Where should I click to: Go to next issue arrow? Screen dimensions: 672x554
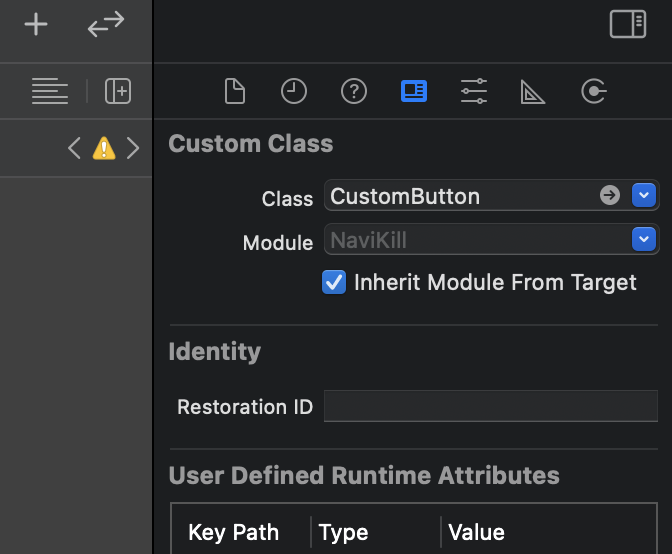point(133,149)
